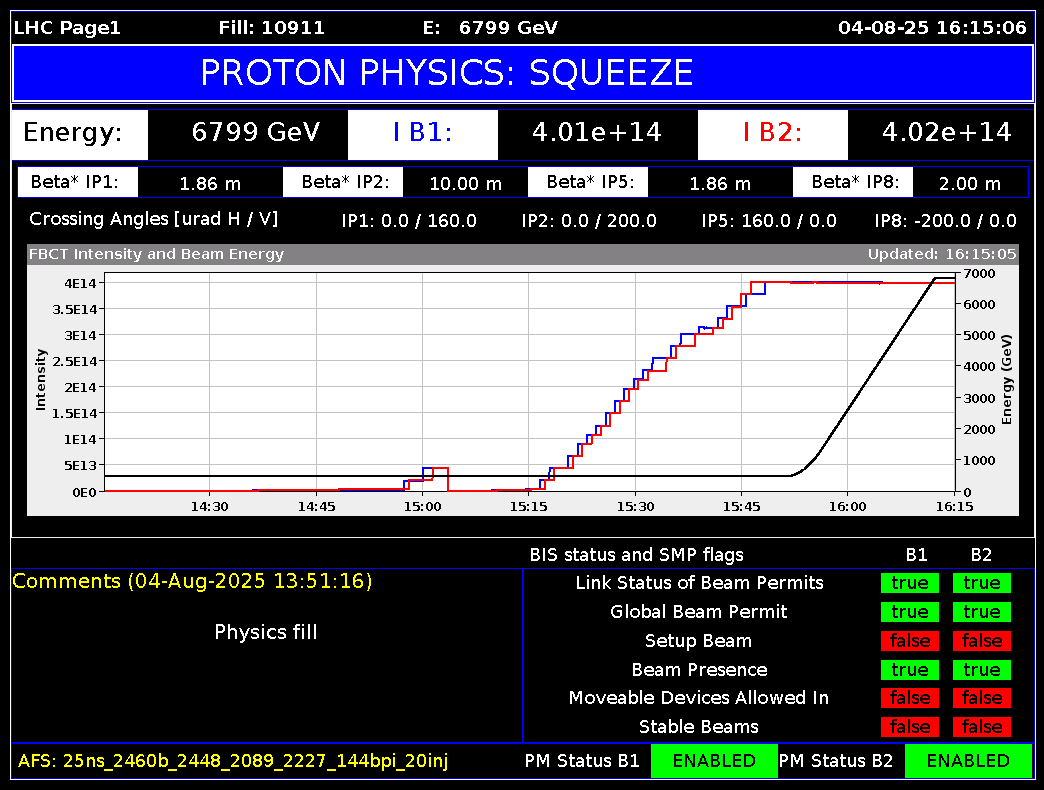Click the Setup Beam B2 false flag
This screenshot has height=790, width=1044.
coord(981,641)
